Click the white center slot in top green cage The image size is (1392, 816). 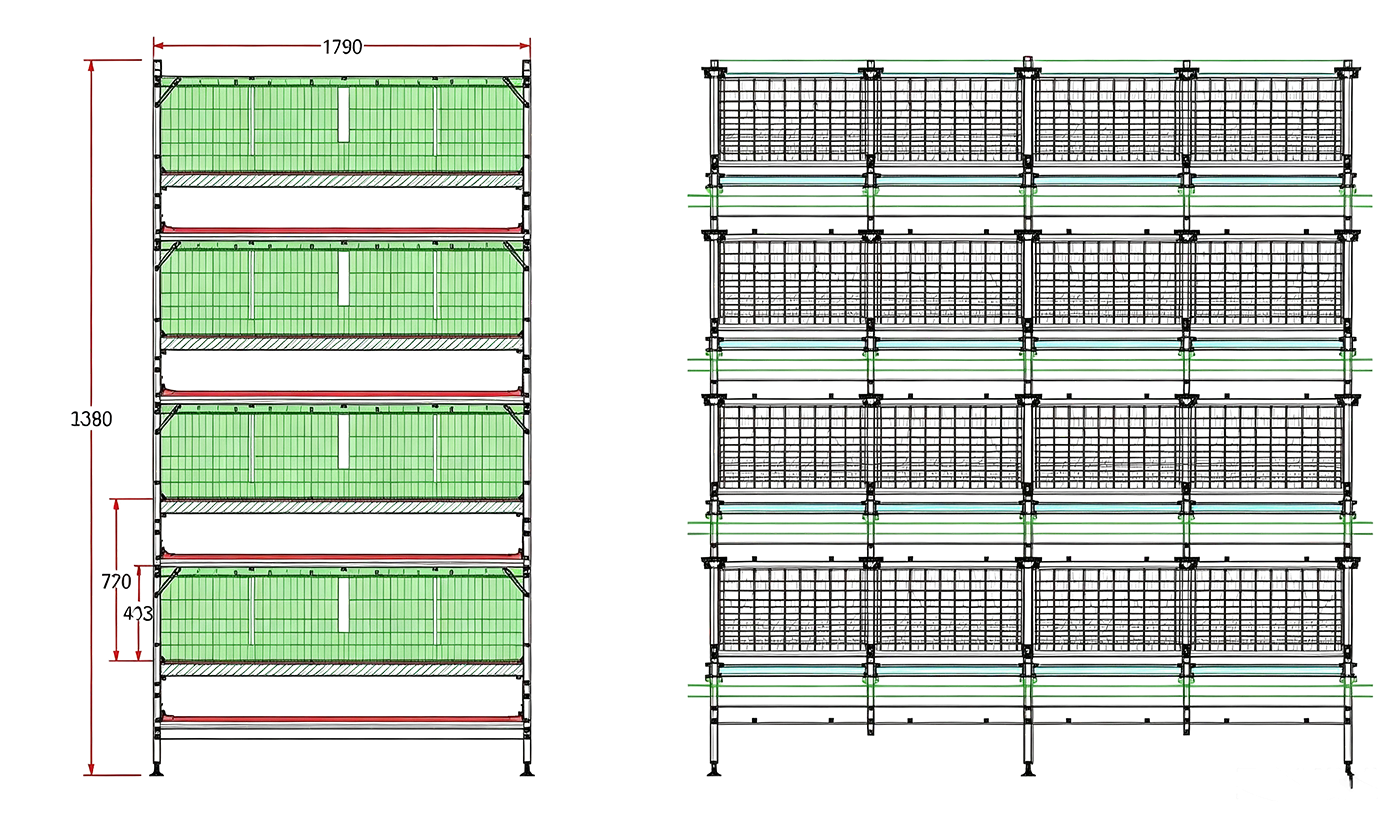pos(343,114)
